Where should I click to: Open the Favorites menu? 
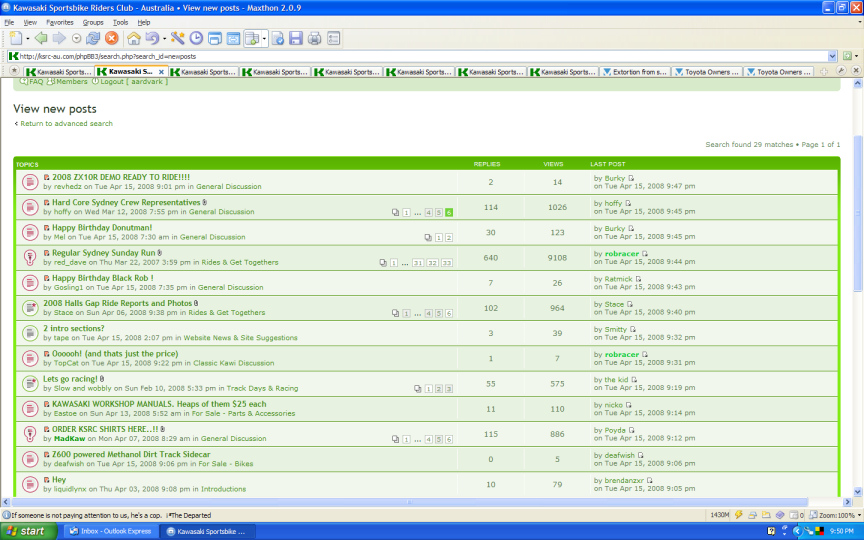(59, 21)
